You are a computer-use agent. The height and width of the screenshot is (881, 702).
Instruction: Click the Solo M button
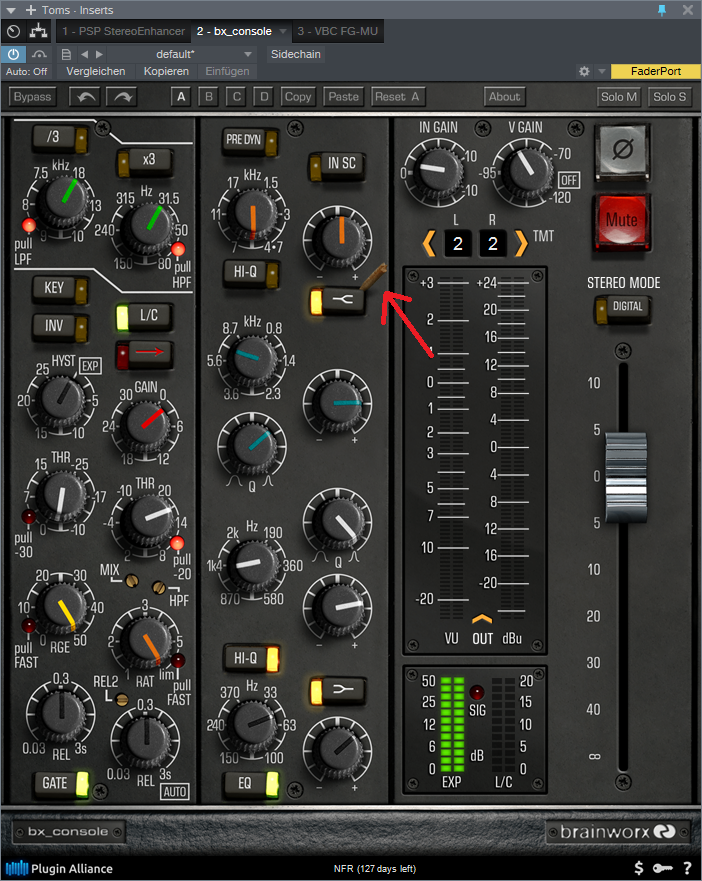click(619, 97)
